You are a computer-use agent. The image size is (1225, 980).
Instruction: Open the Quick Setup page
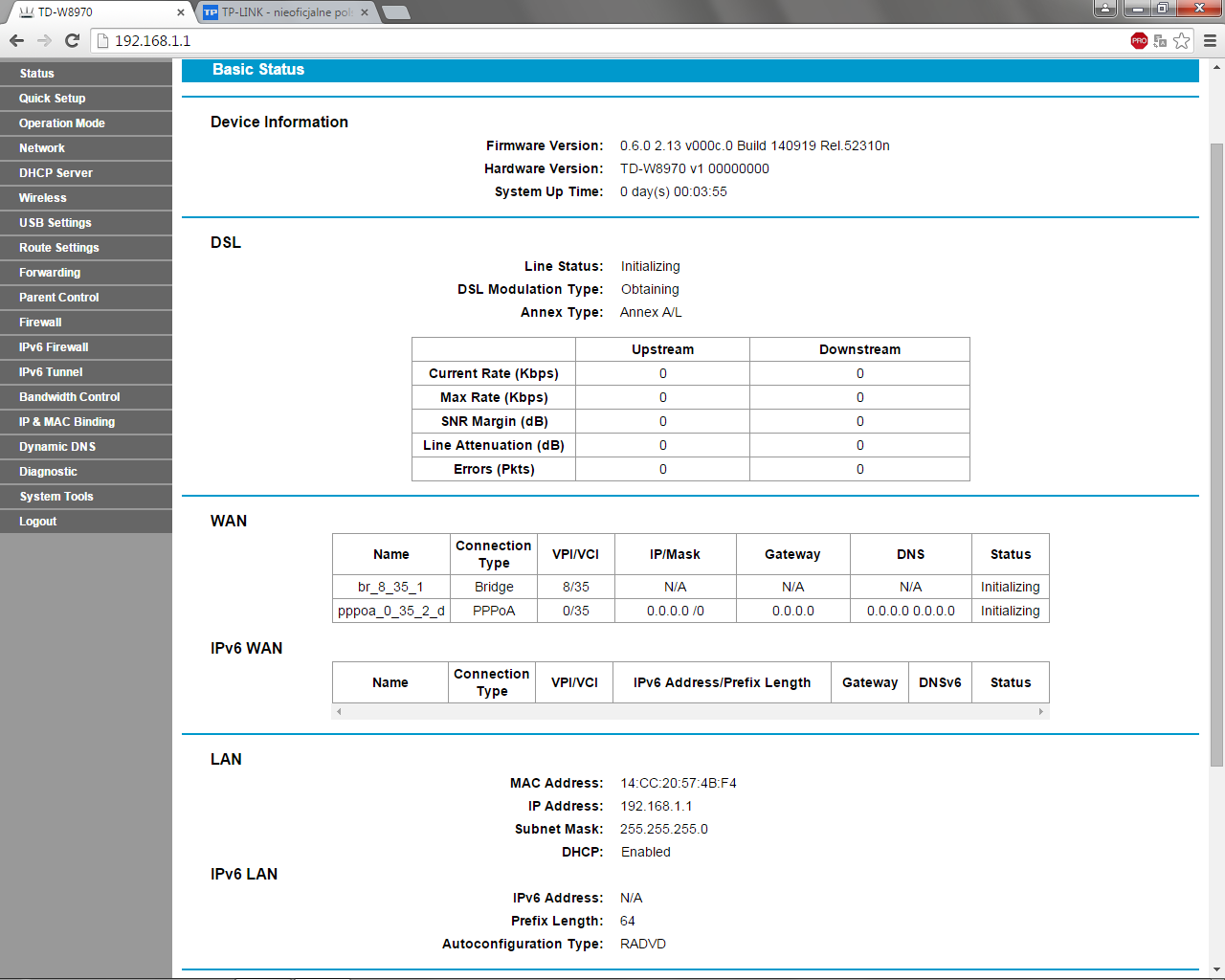pos(53,99)
